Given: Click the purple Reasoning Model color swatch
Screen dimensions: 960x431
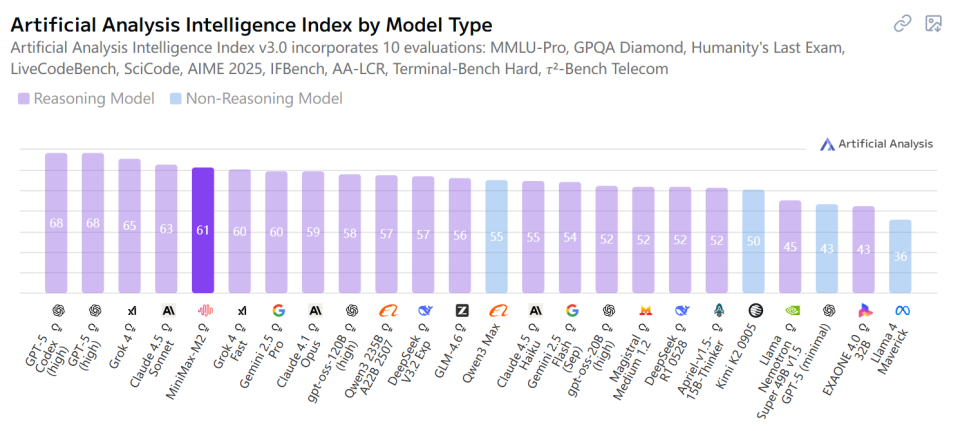Looking at the screenshot, I should 24,98.
